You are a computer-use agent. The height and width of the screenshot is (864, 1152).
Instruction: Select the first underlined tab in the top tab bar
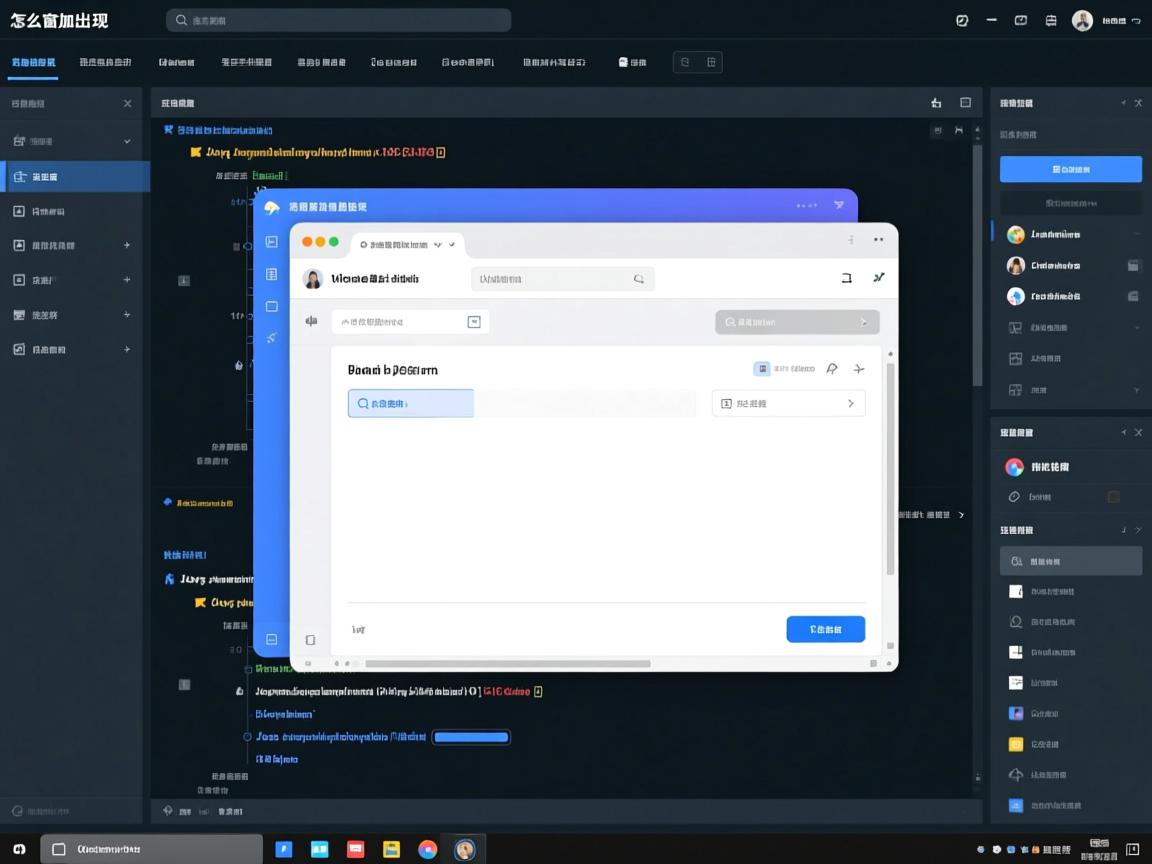[x=34, y=62]
